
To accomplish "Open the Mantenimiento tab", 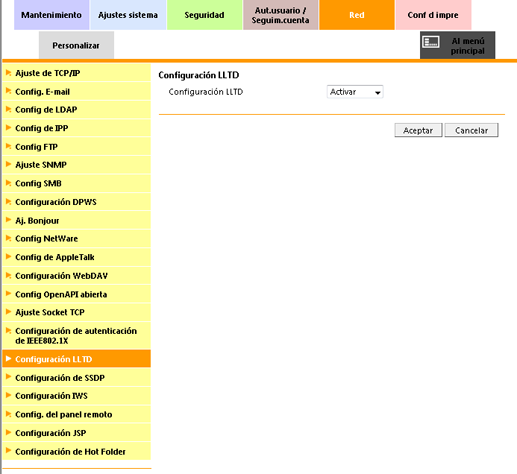I will click(51, 15).
